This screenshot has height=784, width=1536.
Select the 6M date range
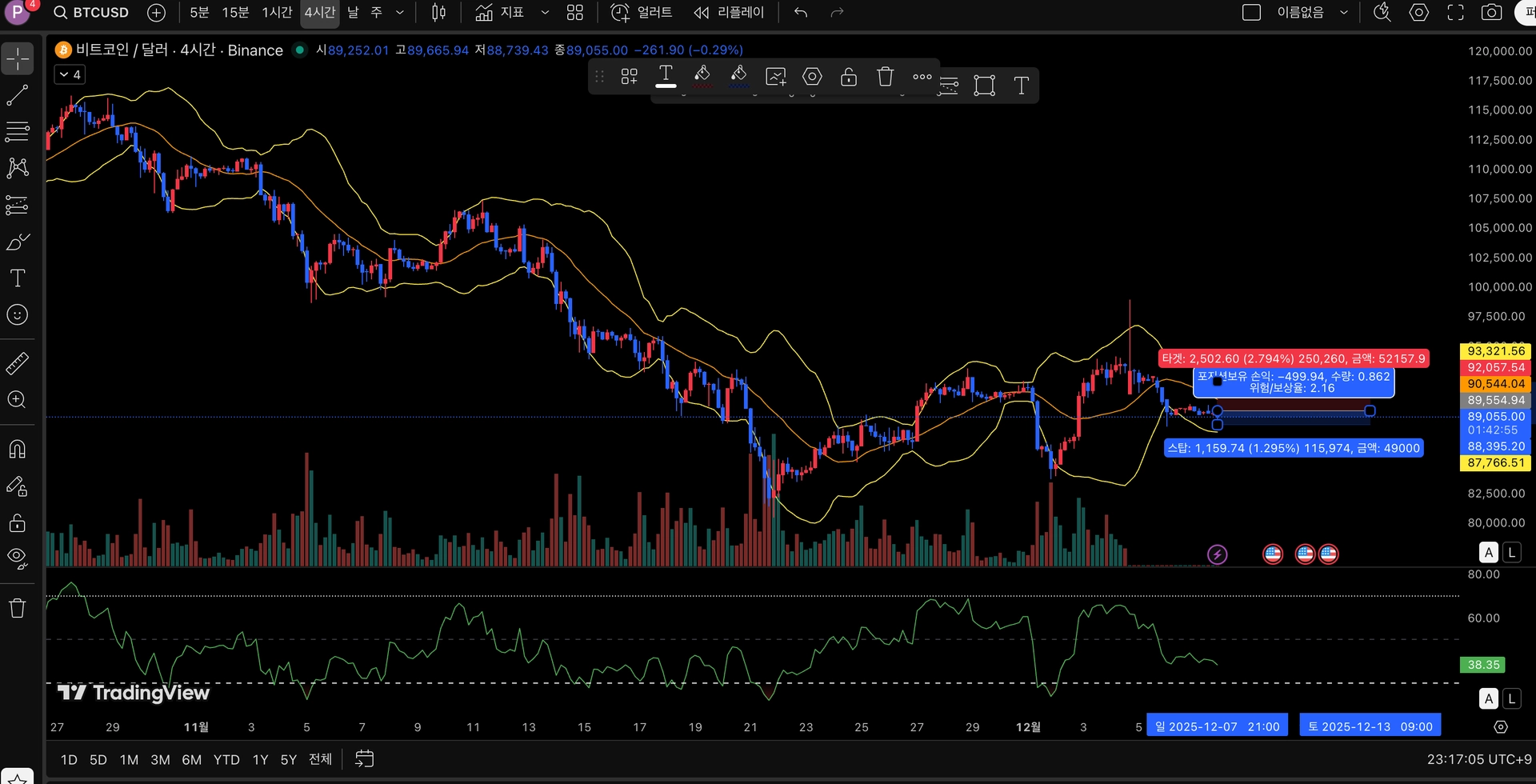191,759
